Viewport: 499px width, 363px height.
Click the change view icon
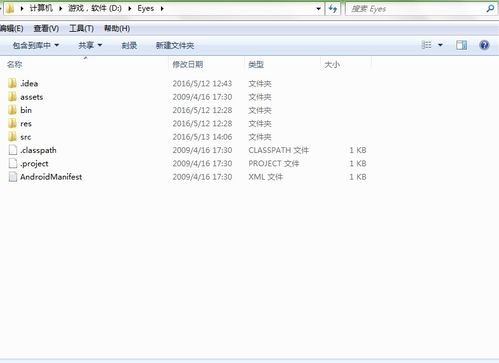pyautogui.click(x=426, y=45)
